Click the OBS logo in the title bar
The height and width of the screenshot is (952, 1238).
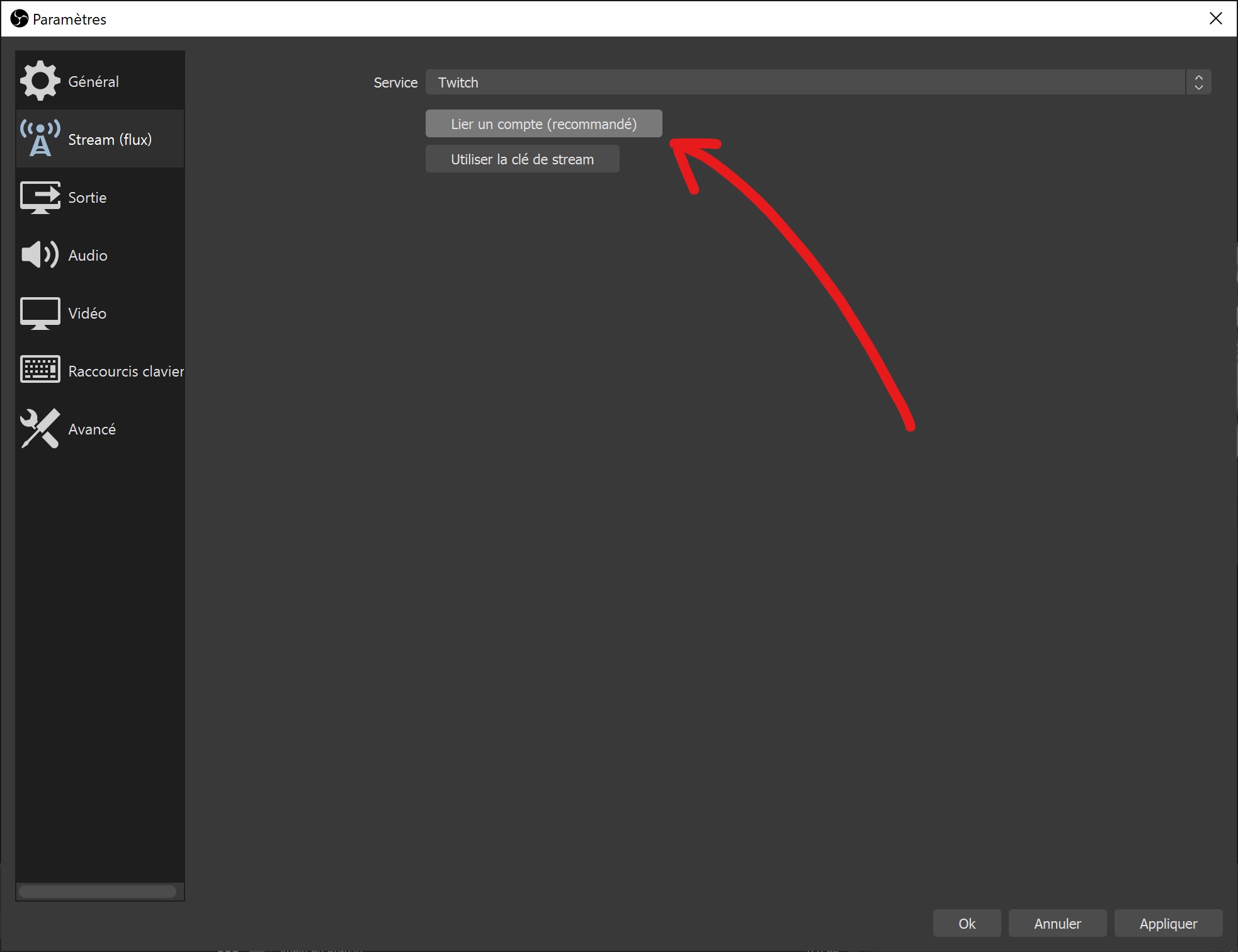point(19,18)
